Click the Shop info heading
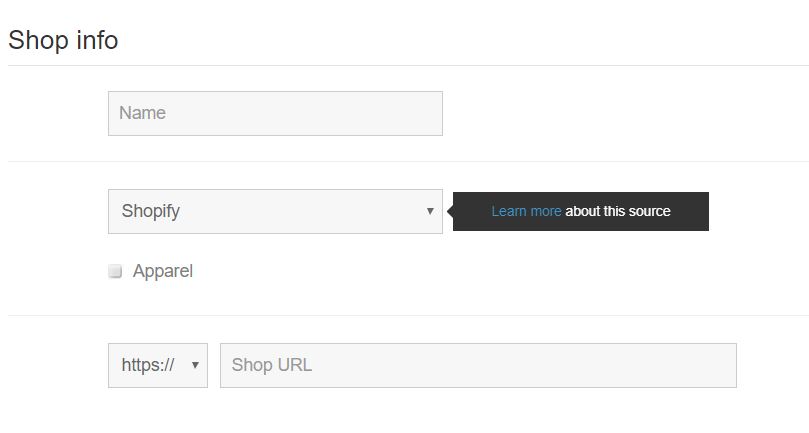This screenshot has height=433, width=809. [63, 41]
